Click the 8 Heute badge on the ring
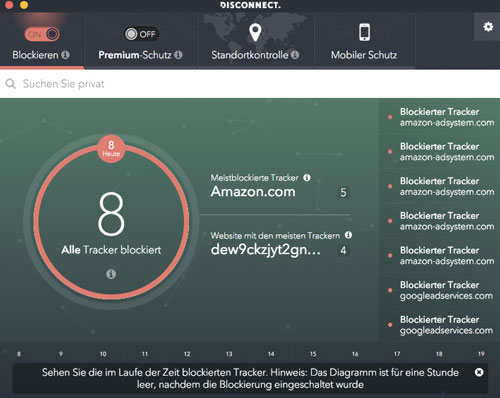Viewport: 500px width, 398px height. click(111, 149)
